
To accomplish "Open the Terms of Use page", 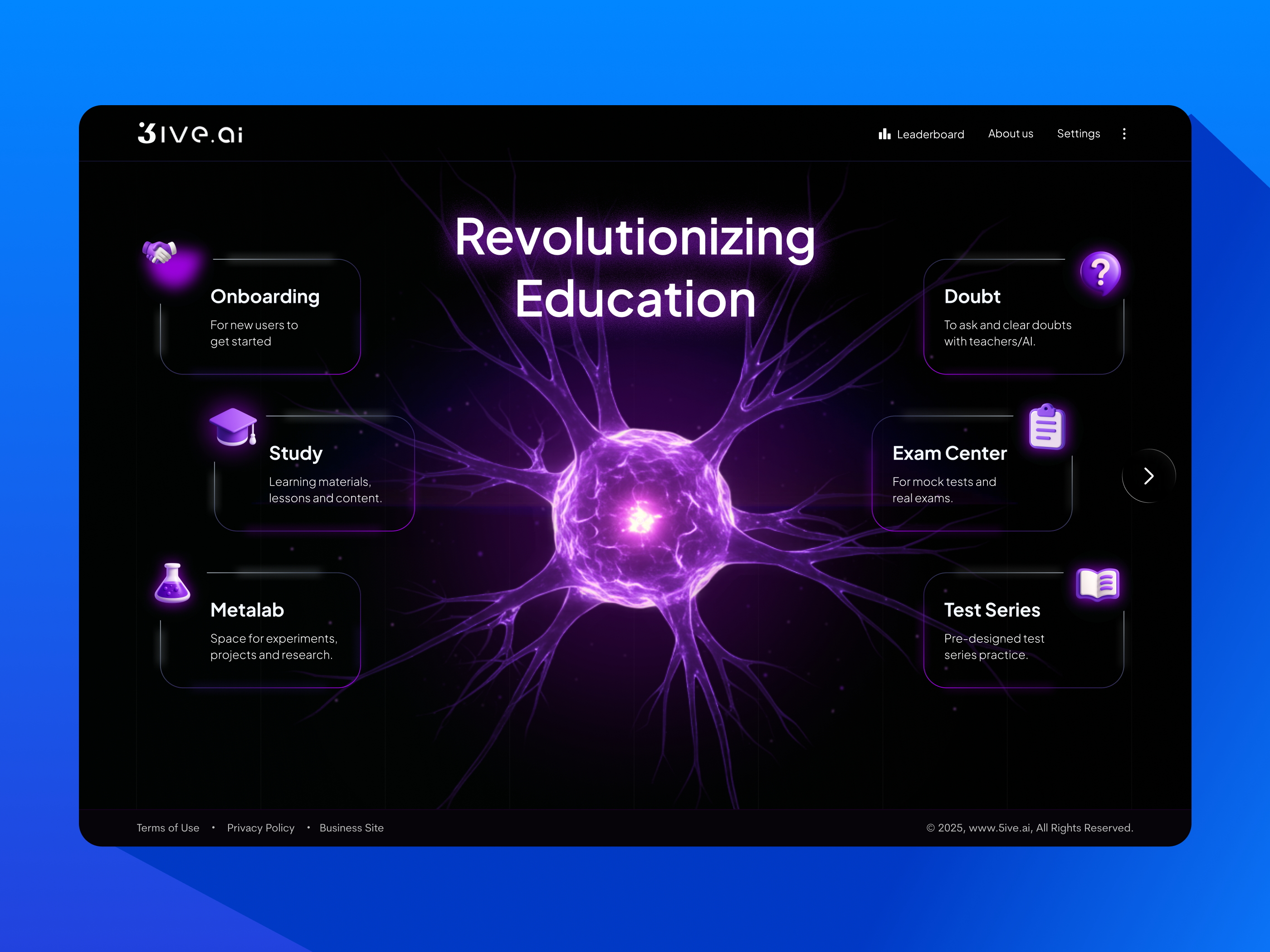I will [168, 827].
